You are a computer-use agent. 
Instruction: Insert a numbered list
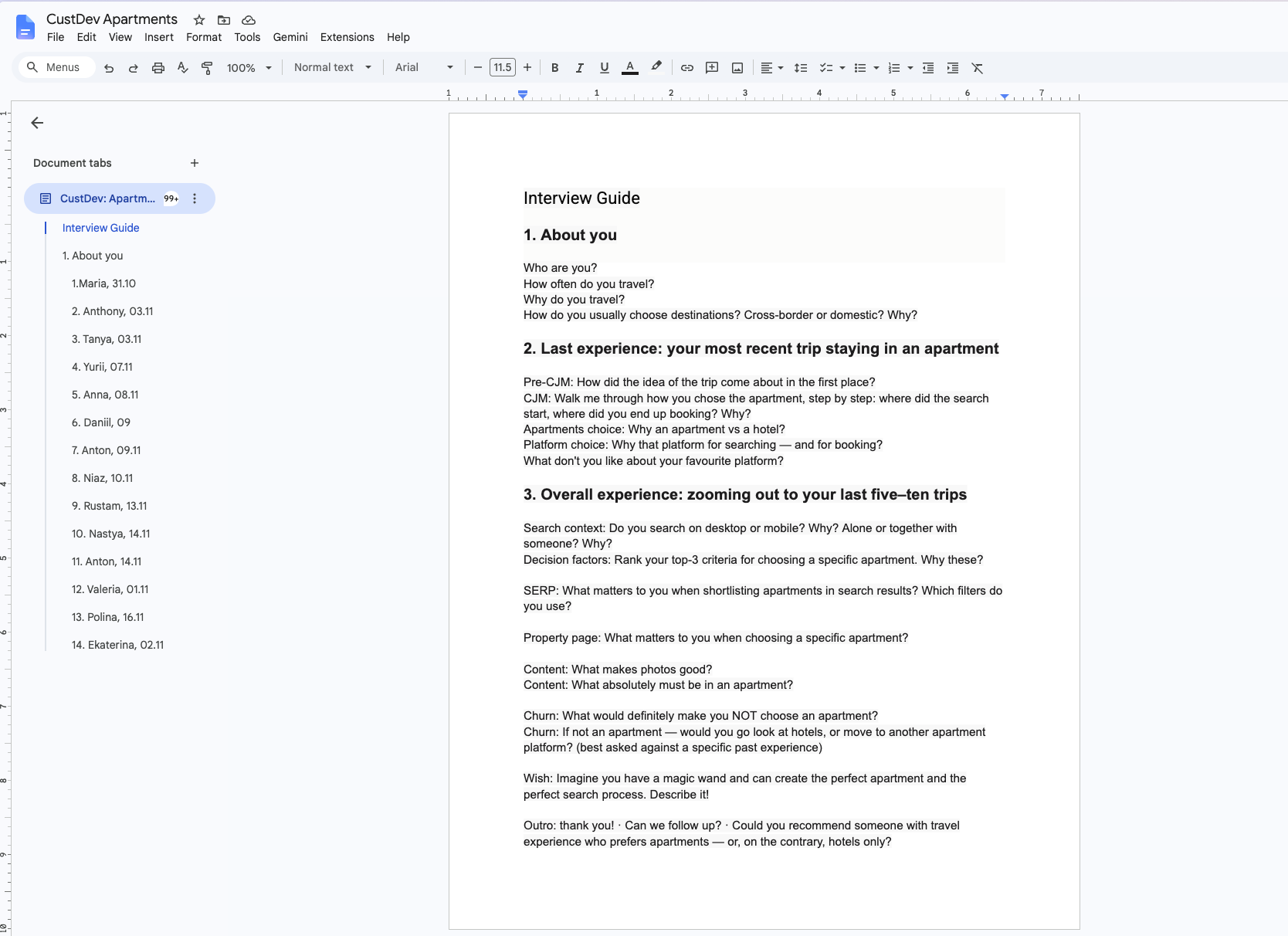click(x=894, y=68)
